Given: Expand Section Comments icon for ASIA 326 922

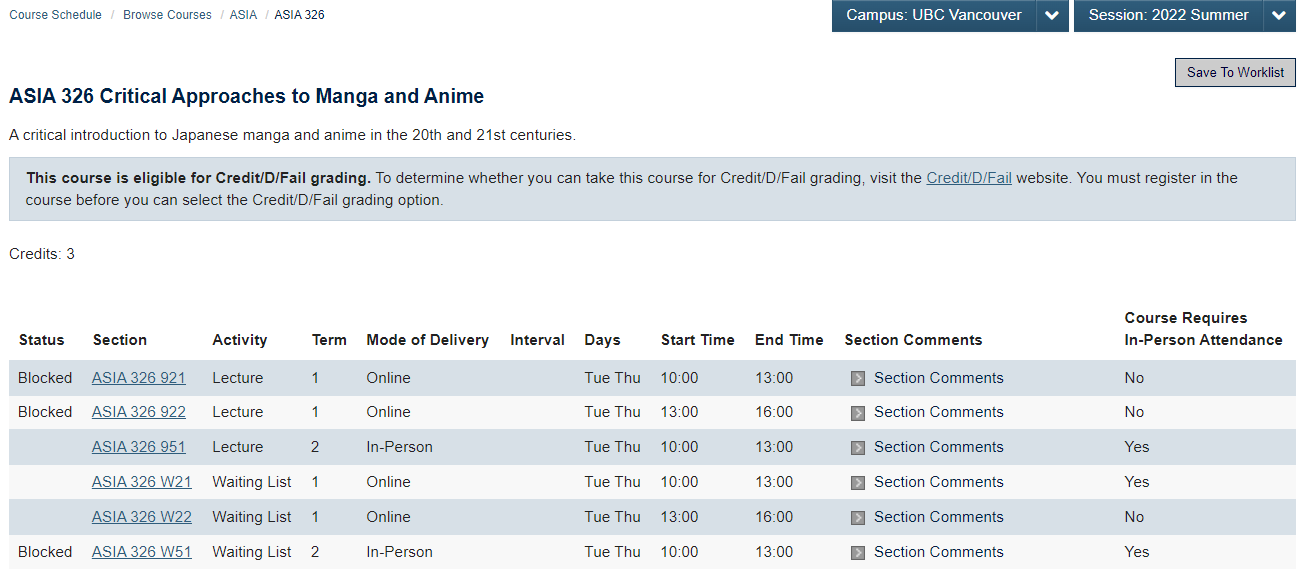Looking at the screenshot, I should [x=858, y=413].
